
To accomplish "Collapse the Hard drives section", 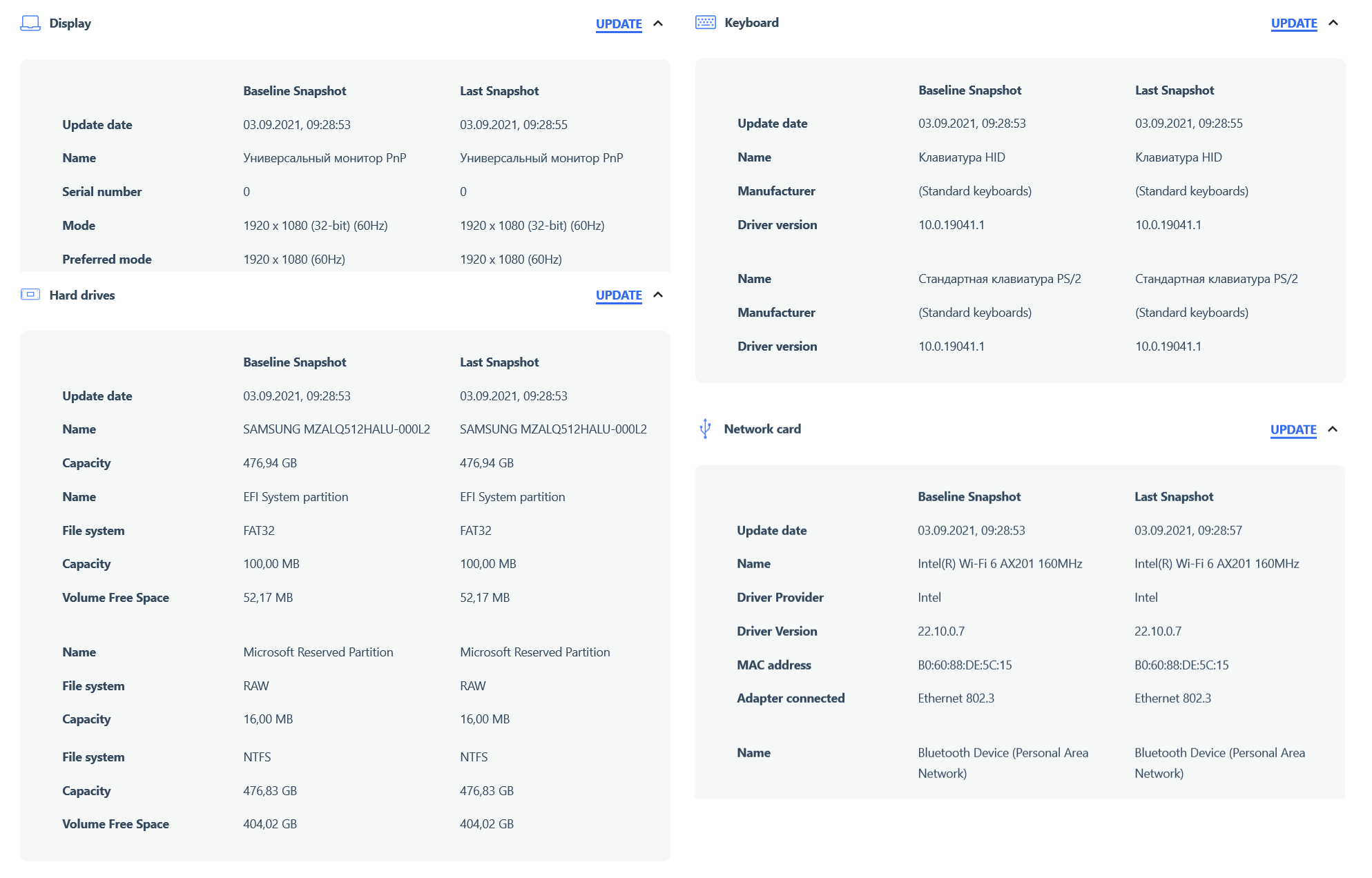I will [658, 295].
